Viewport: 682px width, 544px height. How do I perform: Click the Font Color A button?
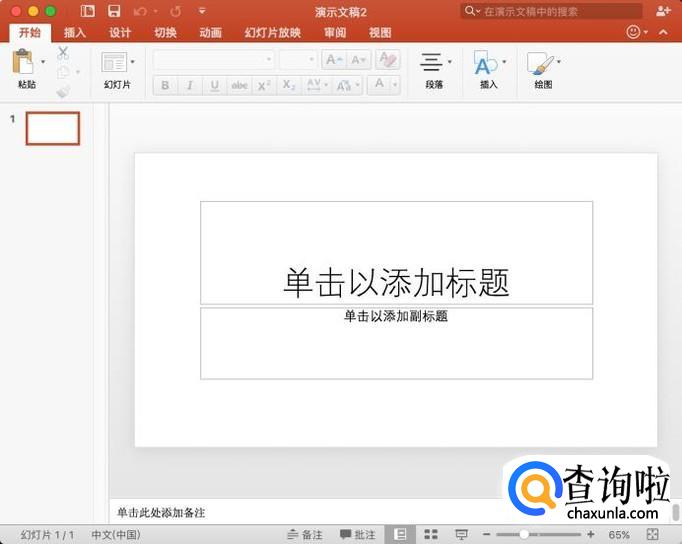(x=380, y=84)
